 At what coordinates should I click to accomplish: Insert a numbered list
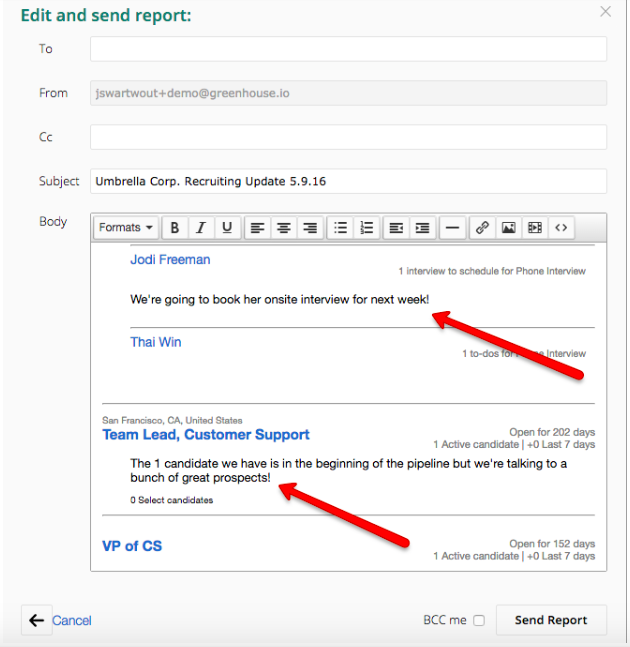coord(366,227)
